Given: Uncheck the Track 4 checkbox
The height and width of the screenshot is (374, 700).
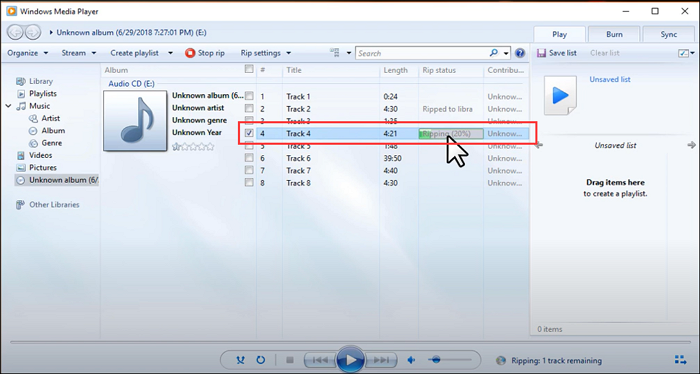Looking at the screenshot, I should (x=249, y=133).
